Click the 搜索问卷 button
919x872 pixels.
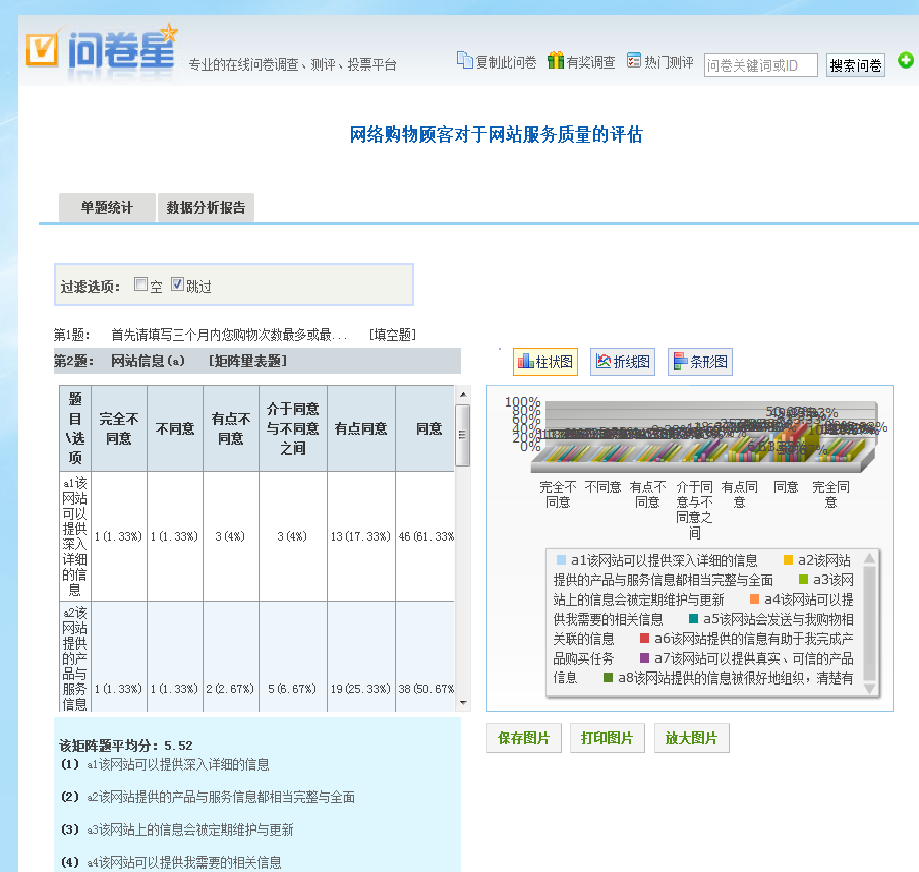(855, 65)
